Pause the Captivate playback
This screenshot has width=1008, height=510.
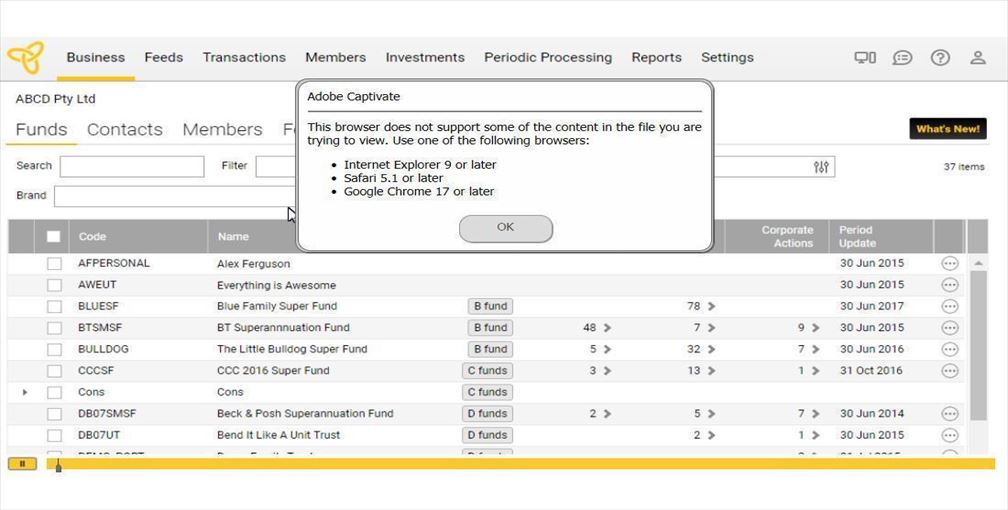click(x=22, y=464)
